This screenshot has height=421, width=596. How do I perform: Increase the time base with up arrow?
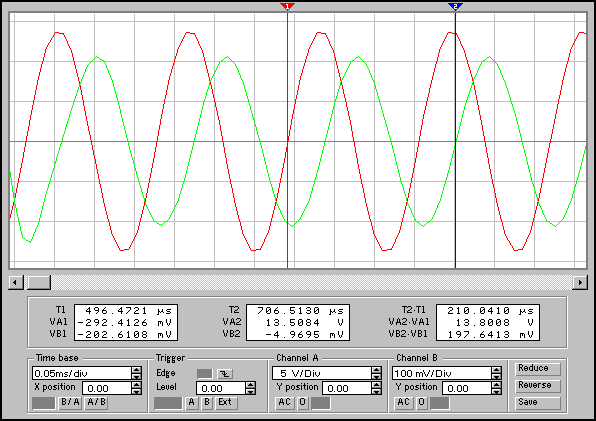tap(136, 370)
